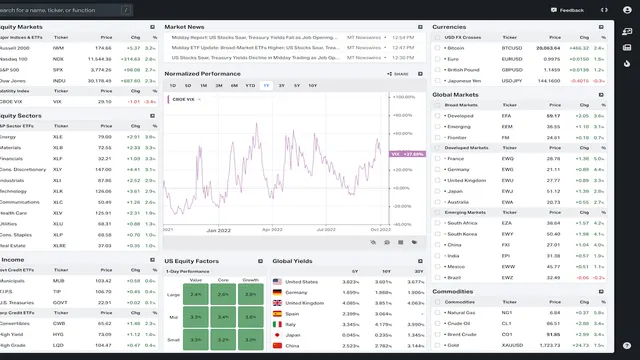This screenshot has height=360, width=640.
Task: Click the first chart tool icon below the chart
Action: click(x=373, y=242)
